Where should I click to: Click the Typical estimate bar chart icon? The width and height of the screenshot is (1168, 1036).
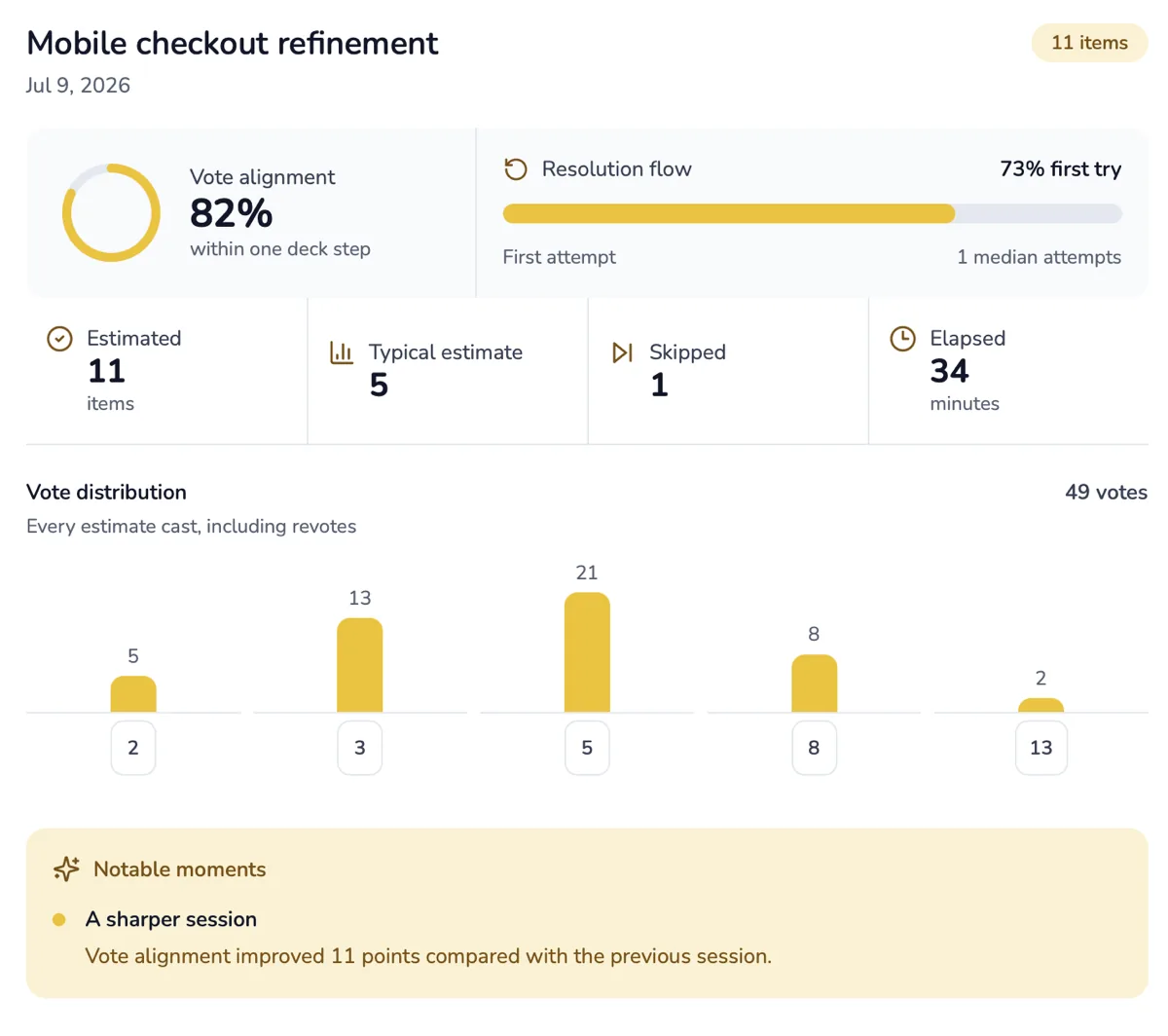point(342,352)
